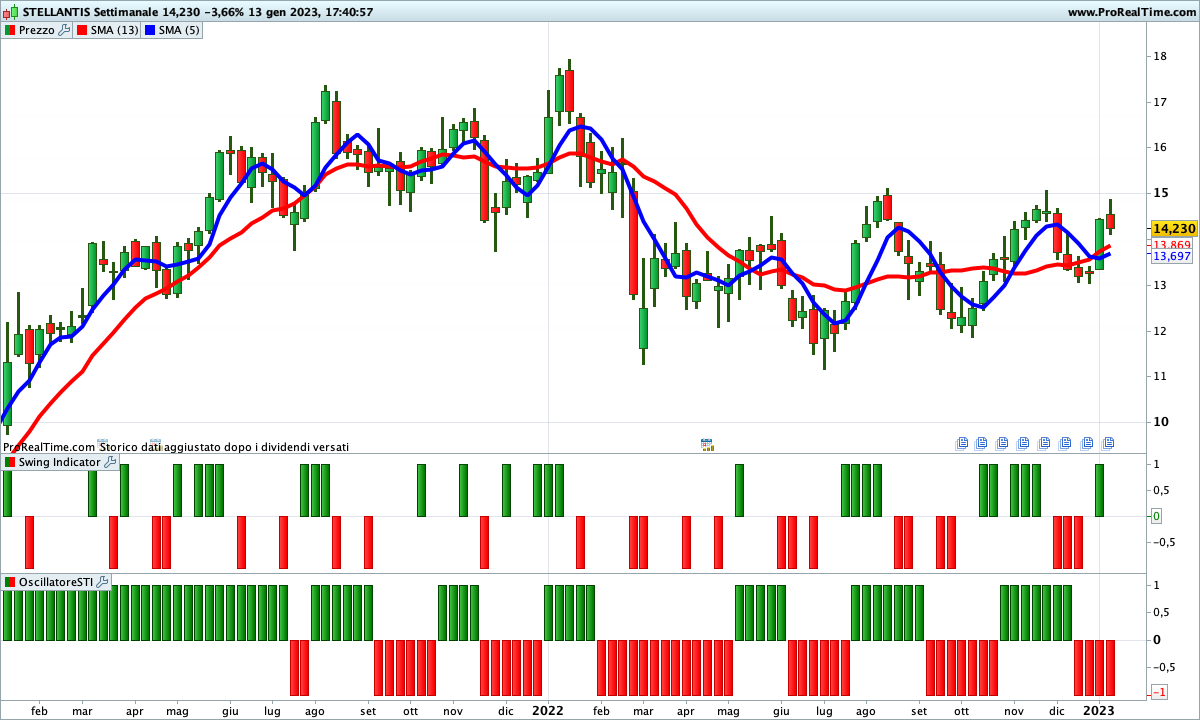
Task: Click the 2023 year label on the time axis
Action: point(1100,710)
